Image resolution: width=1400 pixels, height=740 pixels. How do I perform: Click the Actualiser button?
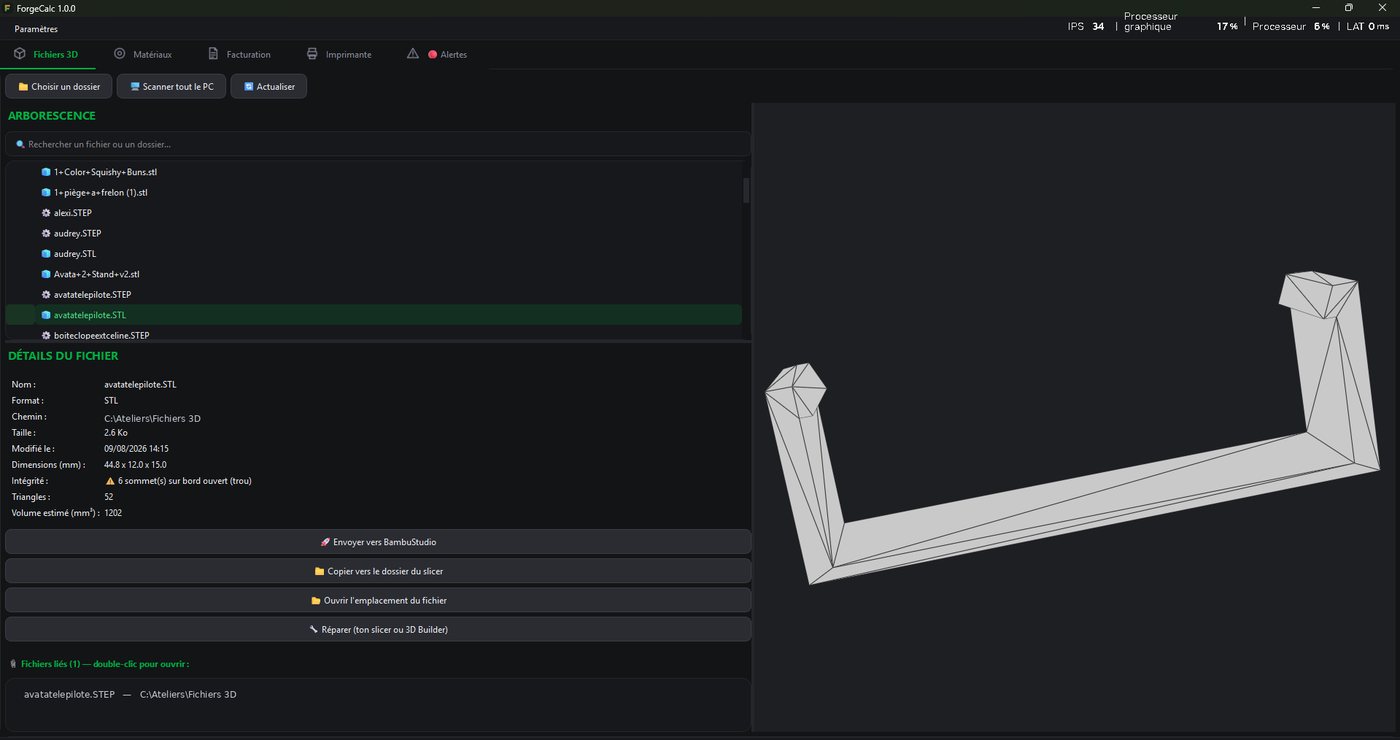pos(269,86)
